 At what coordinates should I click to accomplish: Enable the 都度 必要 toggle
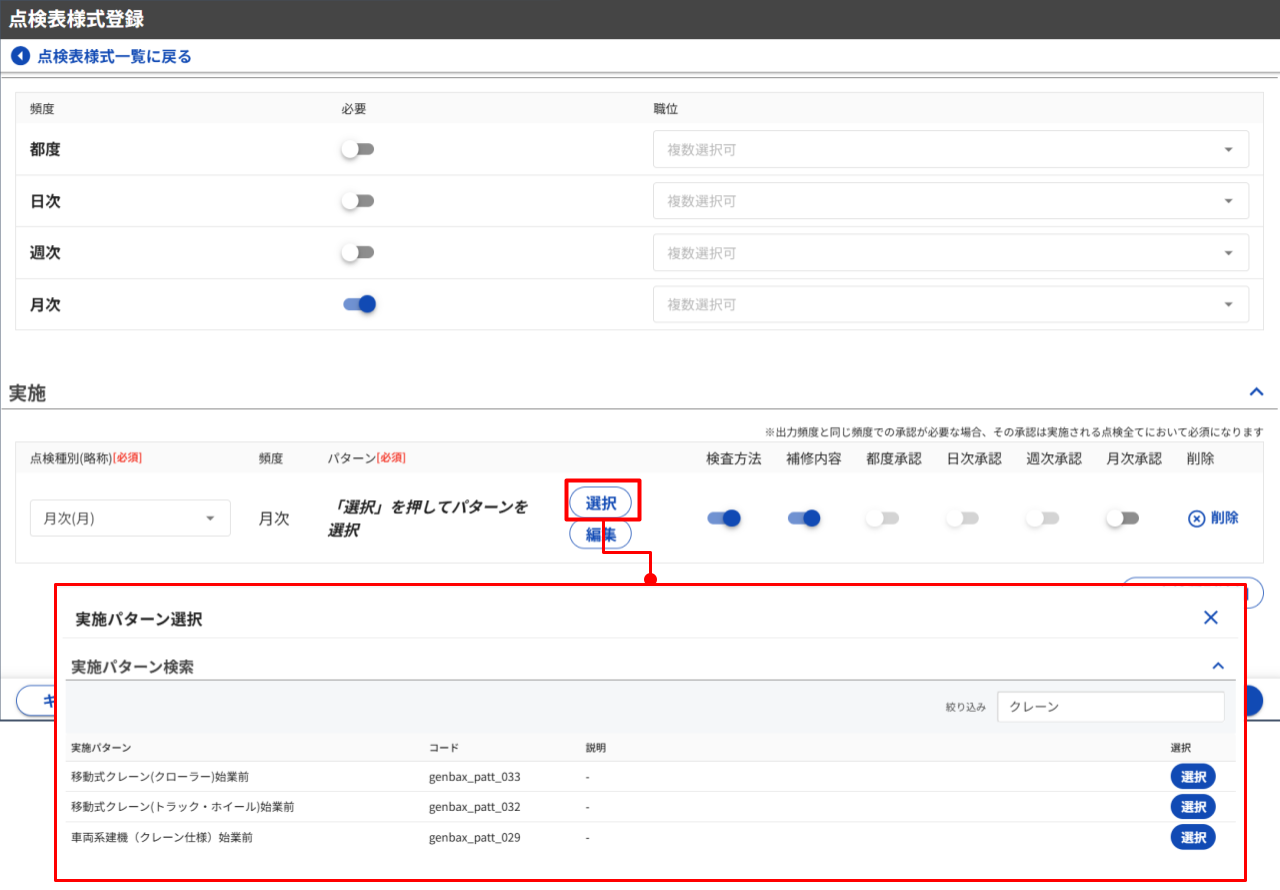pos(357,149)
